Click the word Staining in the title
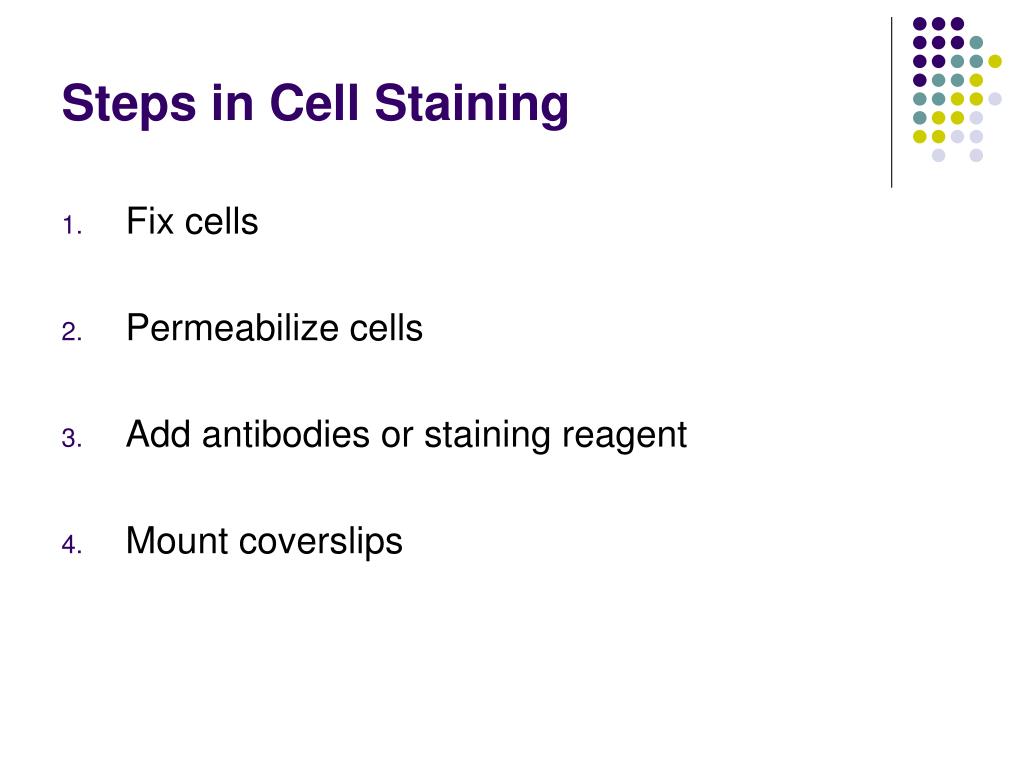Image resolution: width=1024 pixels, height=768 pixels. point(472,104)
